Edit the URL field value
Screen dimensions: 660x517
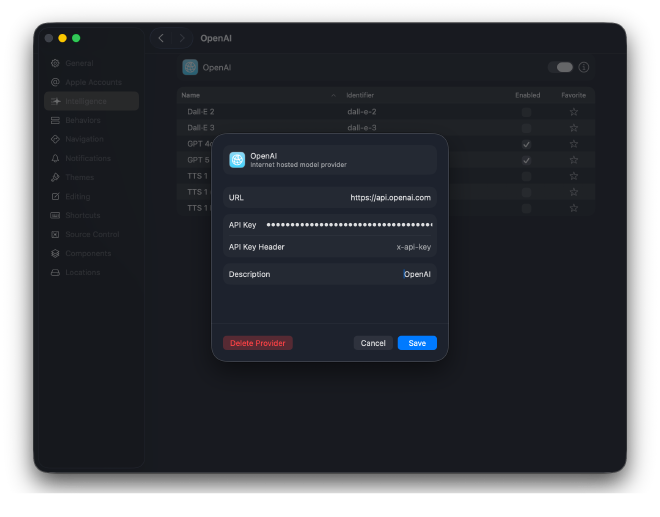[x=391, y=197]
